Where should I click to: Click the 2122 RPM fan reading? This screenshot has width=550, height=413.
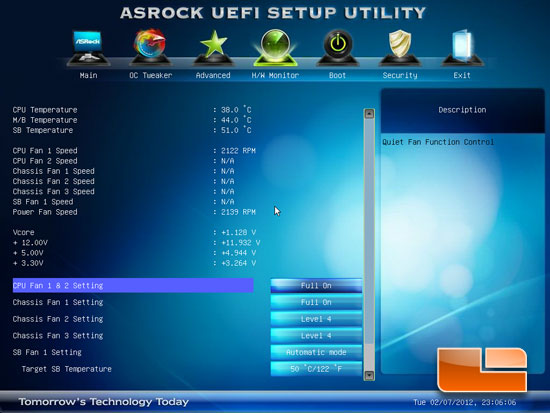point(238,151)
